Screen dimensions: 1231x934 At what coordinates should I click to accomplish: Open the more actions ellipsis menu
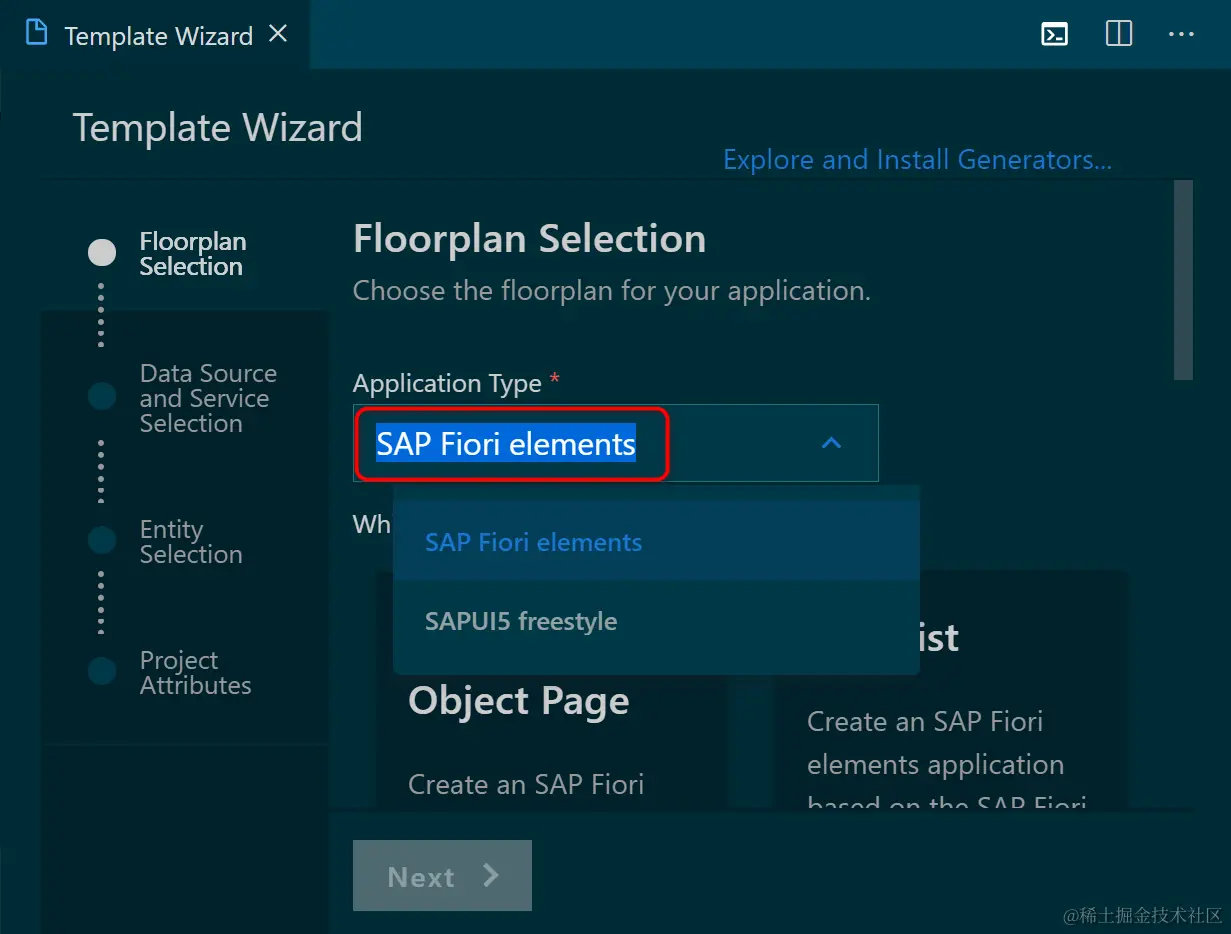(1181, 34)
